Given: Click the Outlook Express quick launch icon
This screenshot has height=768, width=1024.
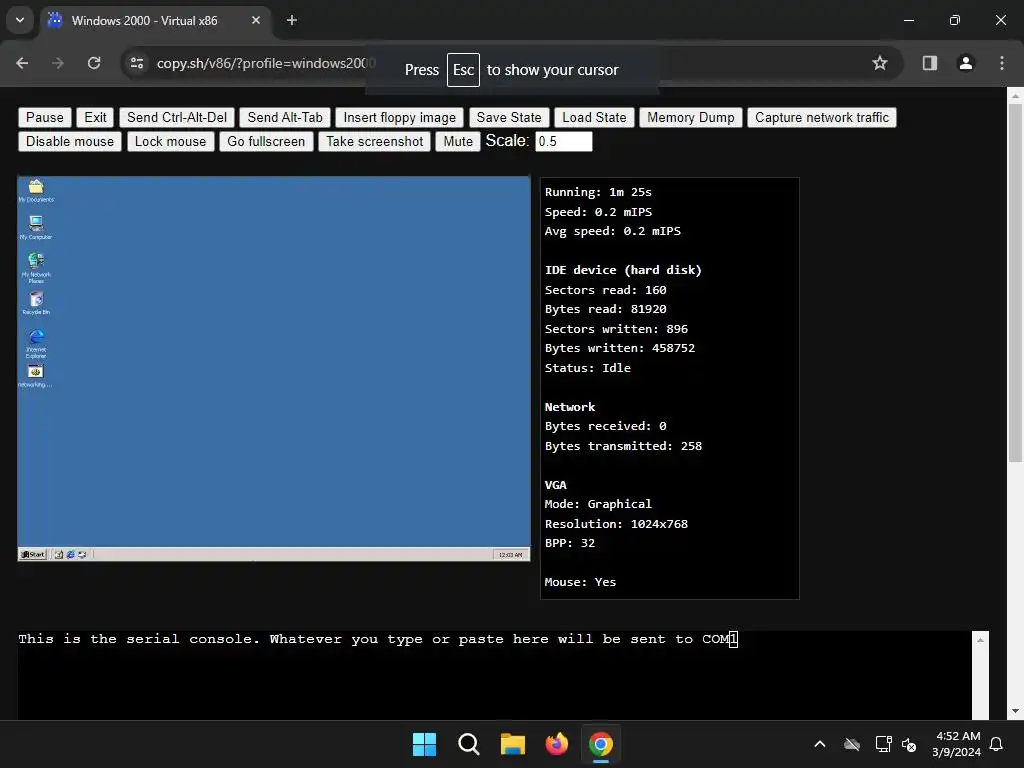Looking at the screenshot, I should [x=82, y=554].
